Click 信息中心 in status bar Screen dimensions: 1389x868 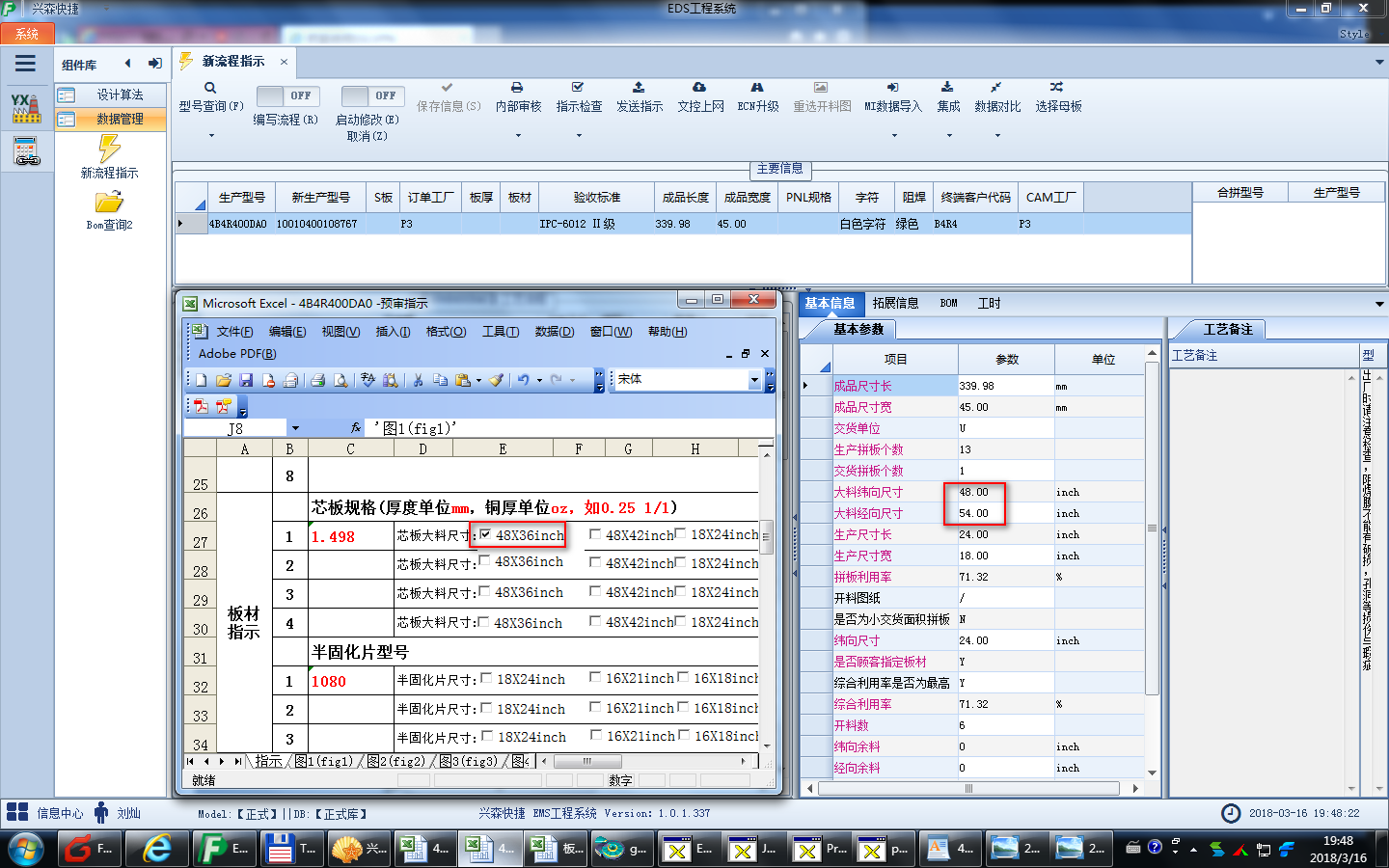click(x=60, y=813)
